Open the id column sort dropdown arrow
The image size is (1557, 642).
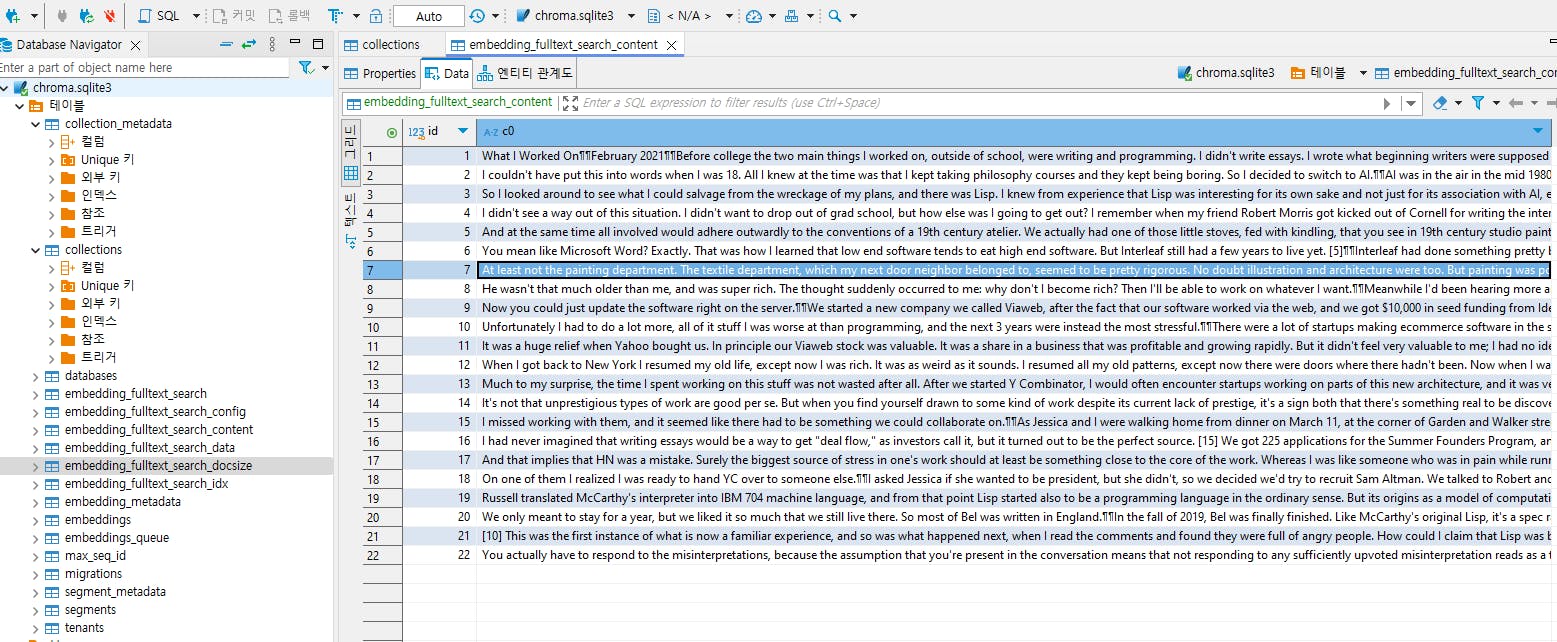point(462,131)
